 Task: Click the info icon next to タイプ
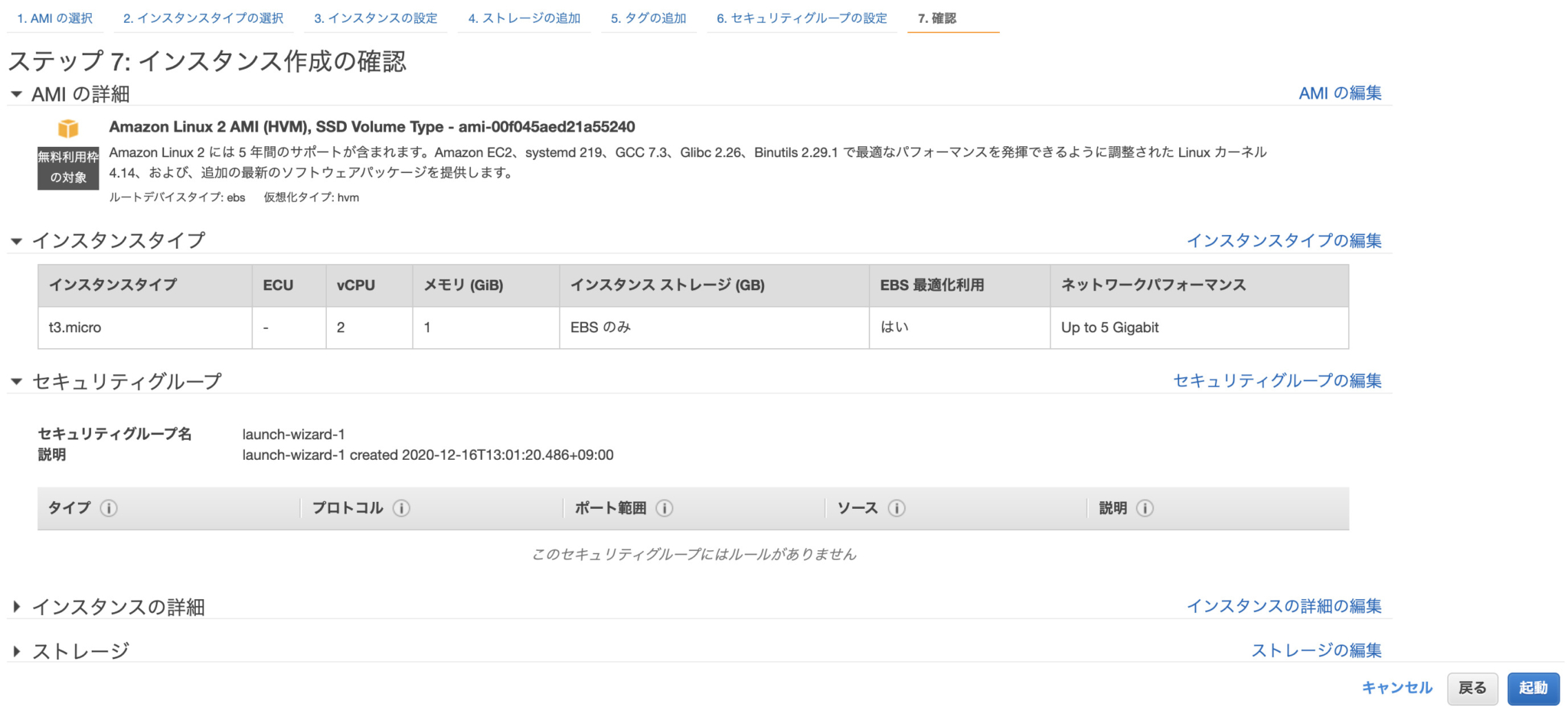pyautogui.click(x=108, y=508)
